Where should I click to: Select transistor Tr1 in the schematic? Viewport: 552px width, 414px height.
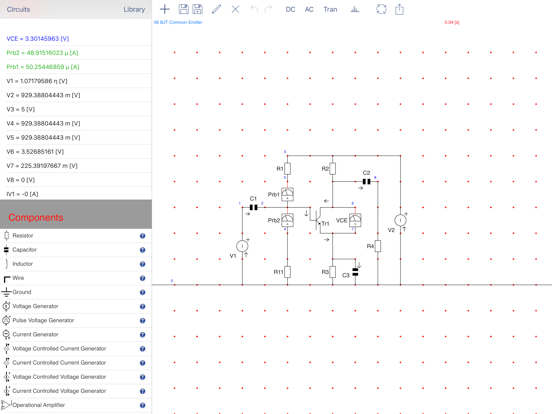point(317,220)
